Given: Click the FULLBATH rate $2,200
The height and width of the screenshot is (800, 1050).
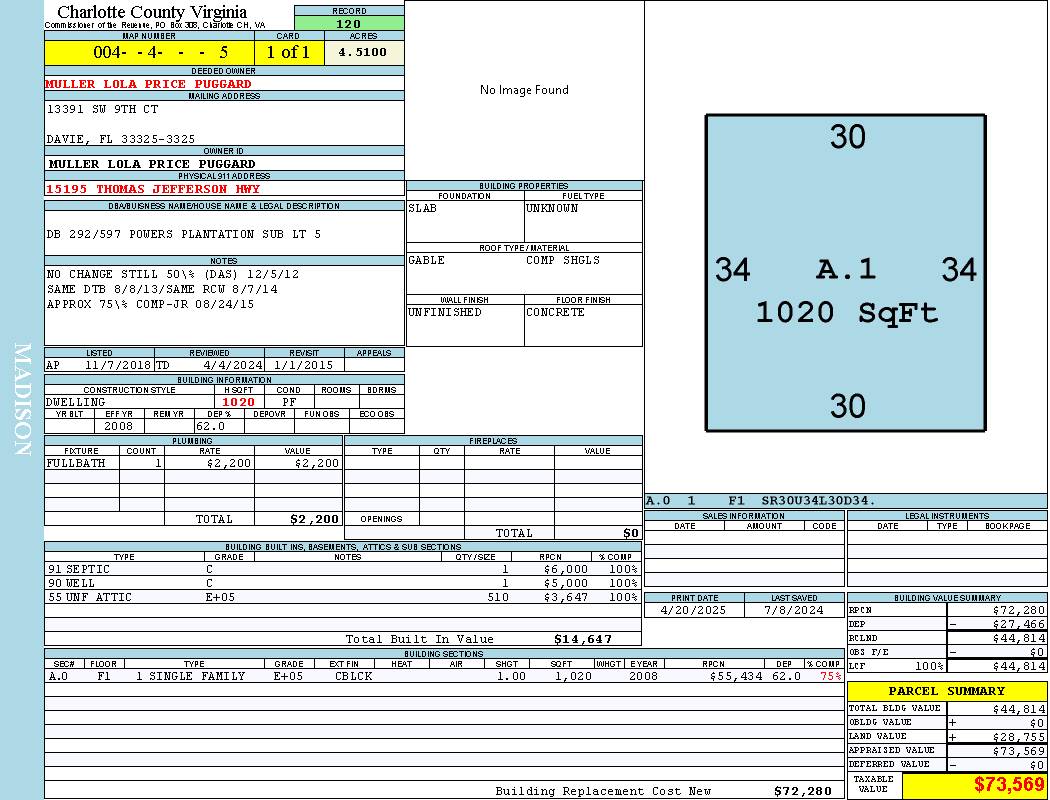Looking at the screenshot, I should (x=229, y=463).
